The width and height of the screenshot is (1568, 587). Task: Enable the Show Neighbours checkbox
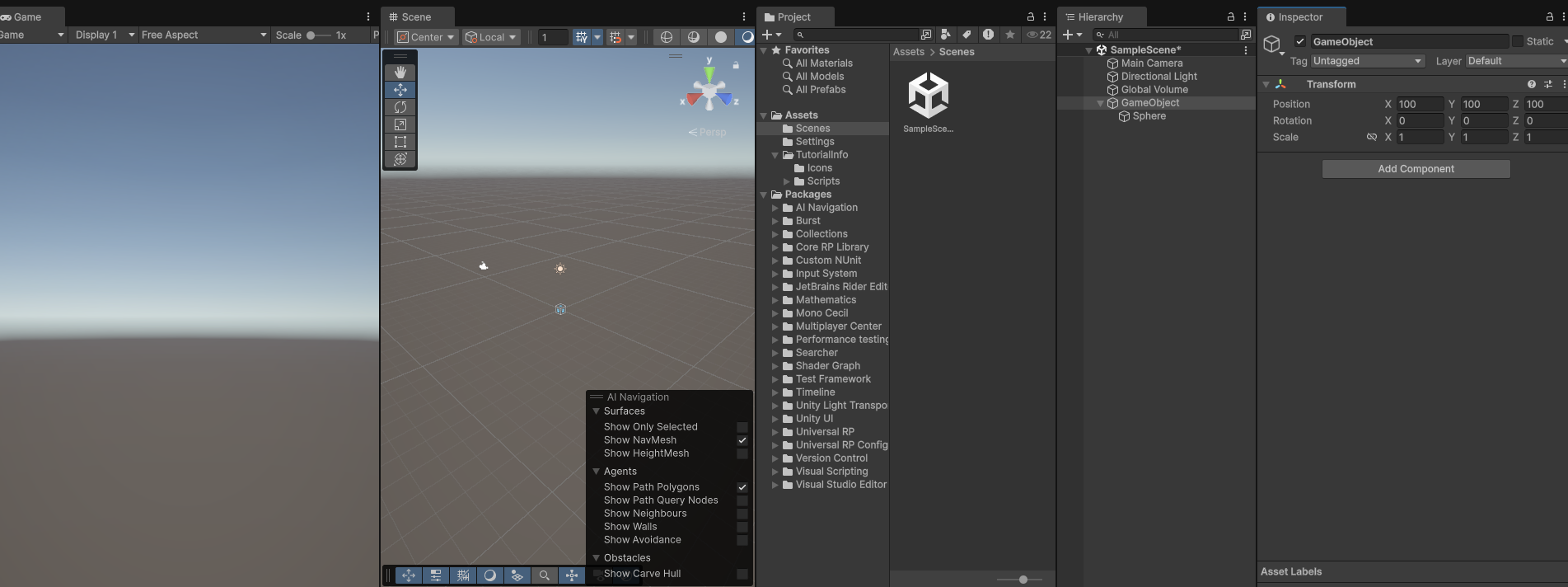point(742,514)
